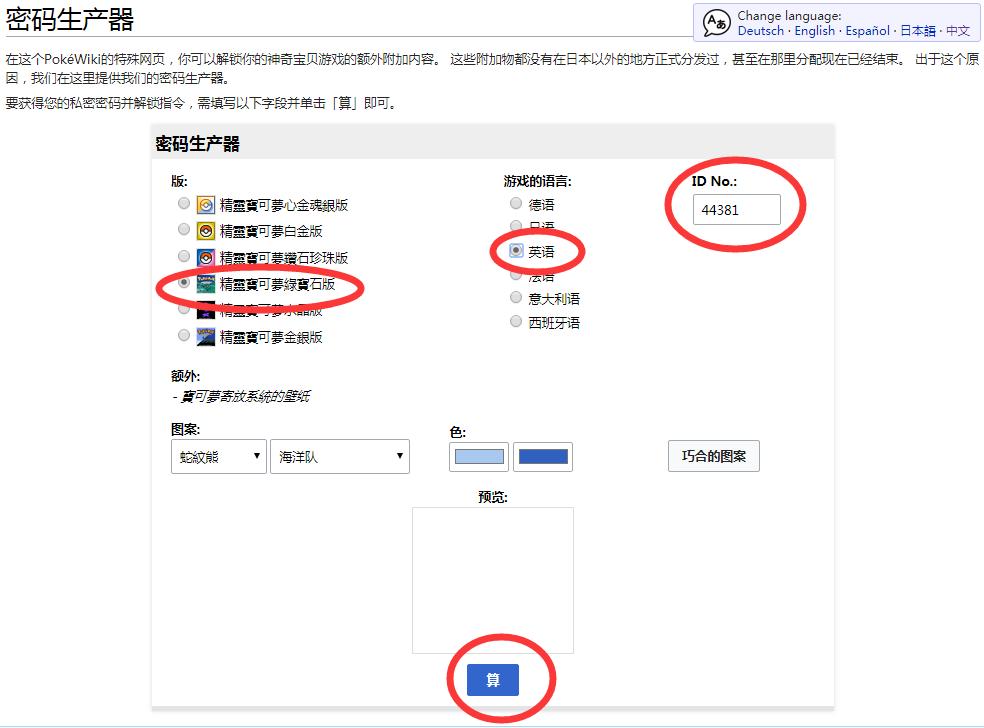Select 德语 as the game language
The image size is (984, 728).
(516, 203)
